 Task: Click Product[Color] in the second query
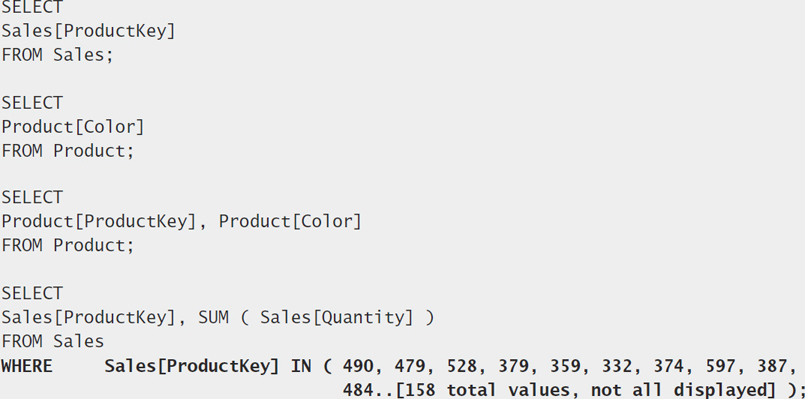coord(73,127)
